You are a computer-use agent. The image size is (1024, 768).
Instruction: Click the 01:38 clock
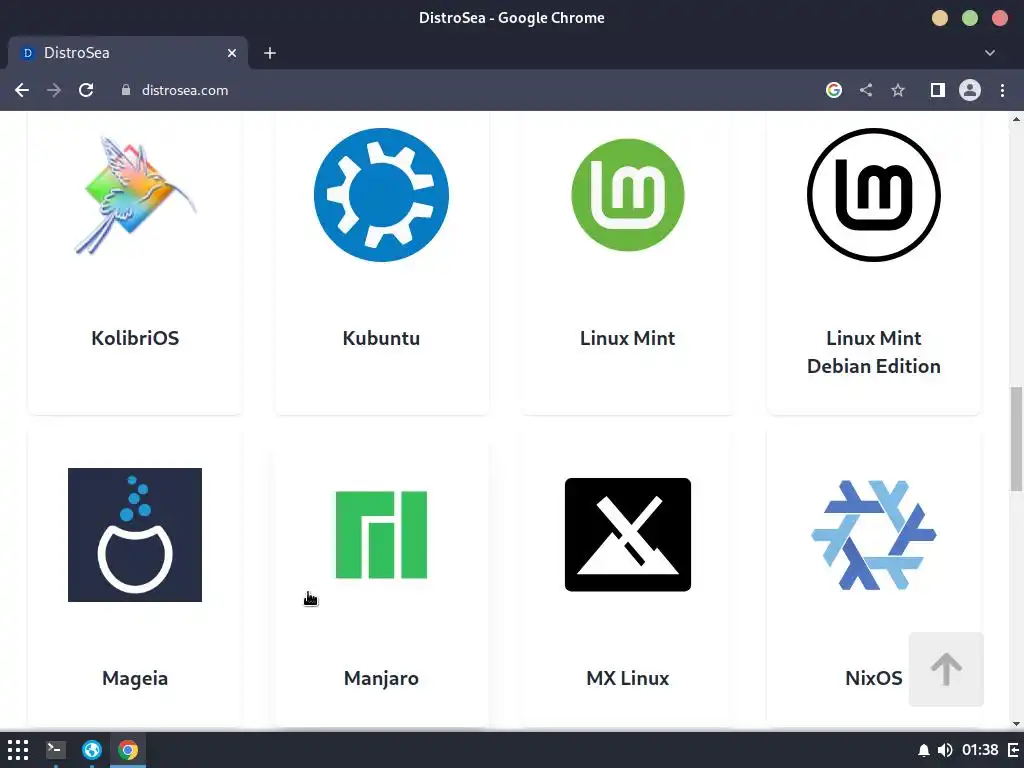(980, 750)
